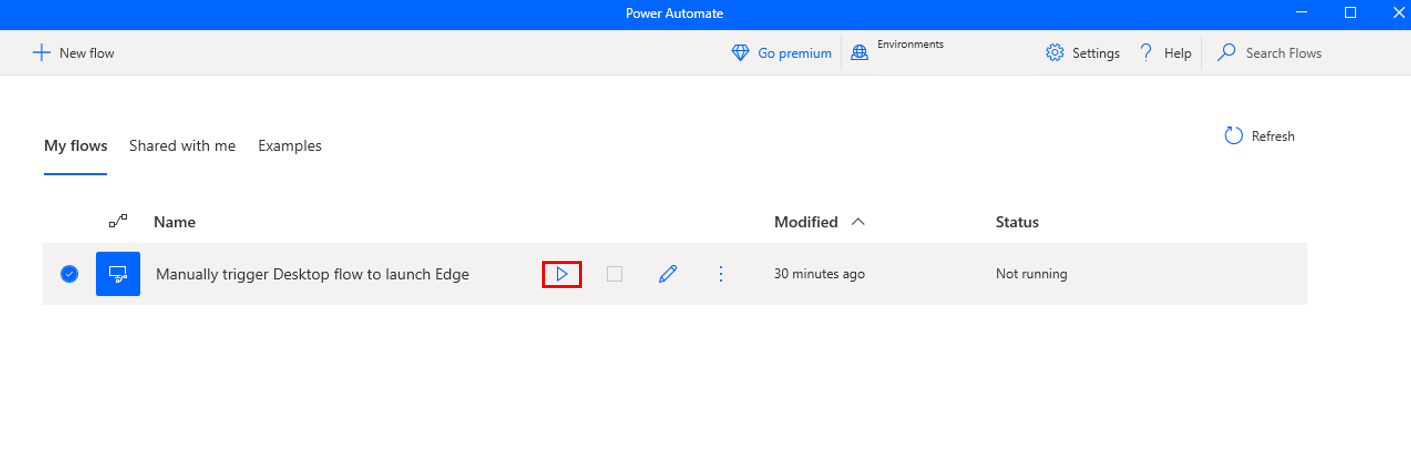Switch to Shared with me tab
This screenshot has height=472, width=1411.
(x=182, y=146)
